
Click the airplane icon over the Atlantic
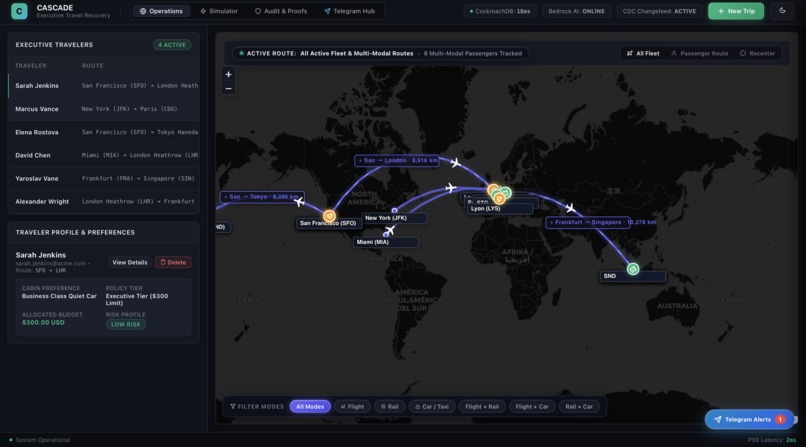pos(451,188)
